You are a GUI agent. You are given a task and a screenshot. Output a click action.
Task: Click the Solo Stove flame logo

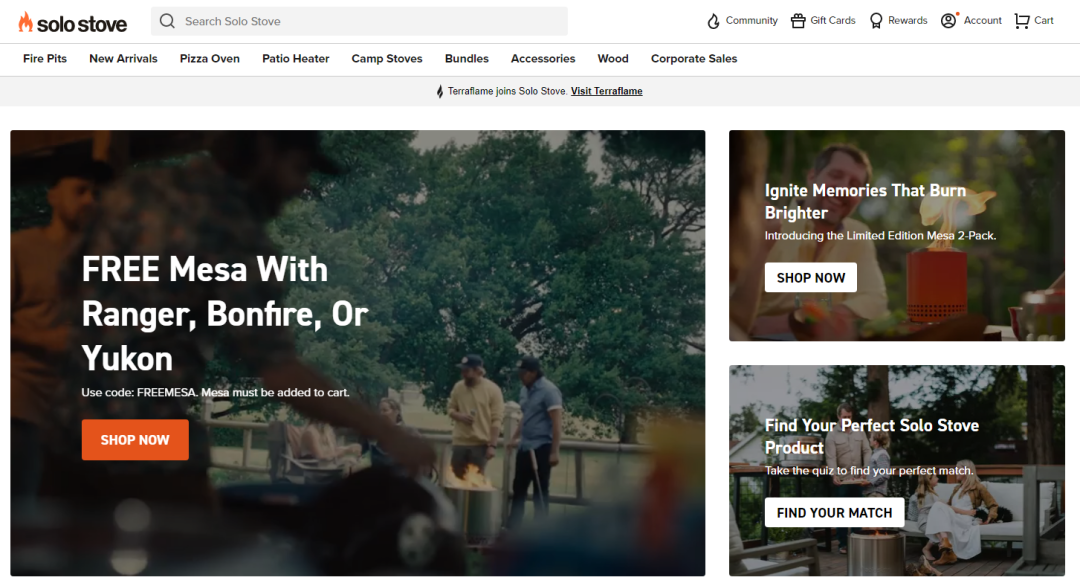[72, 23]
